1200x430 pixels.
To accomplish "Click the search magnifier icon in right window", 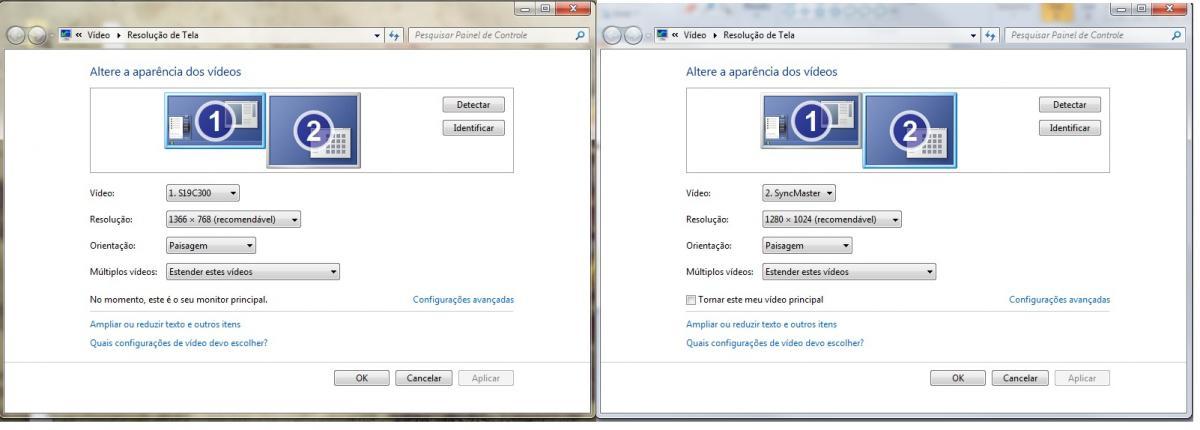I will pyautogui.click(x=1177, y=35).
